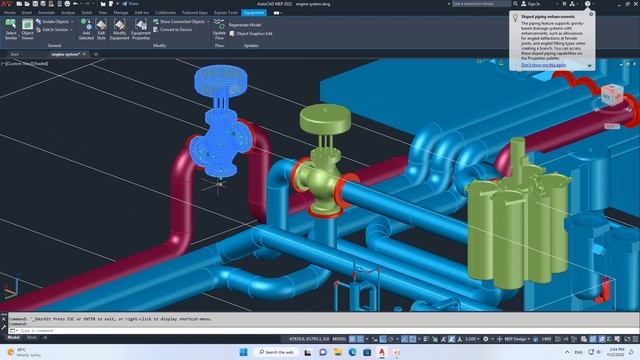640x360 pixels.
Task: Click Isolate Objects in General panel
Action: (53, 22)
